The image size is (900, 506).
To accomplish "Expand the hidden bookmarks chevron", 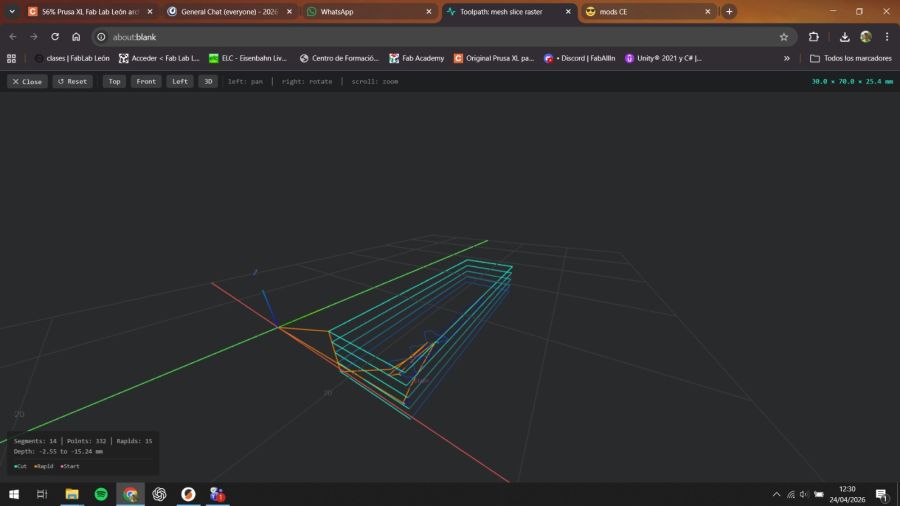I will (x=786, y=58).
